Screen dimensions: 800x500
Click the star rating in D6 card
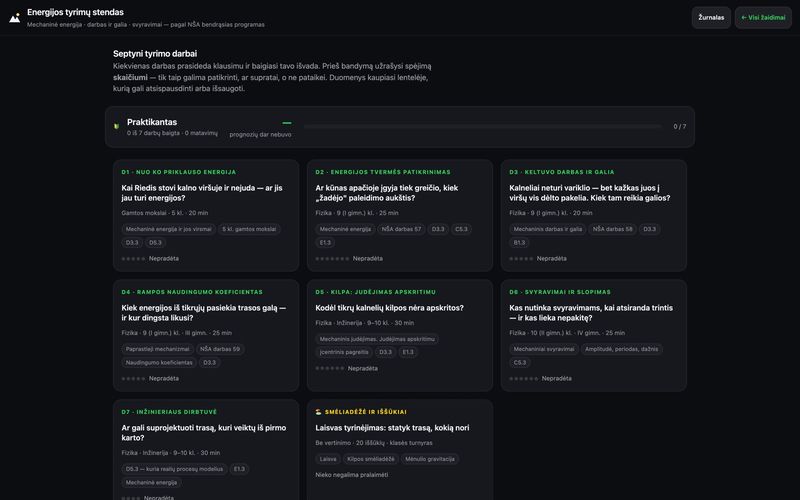tap(523, 379)
